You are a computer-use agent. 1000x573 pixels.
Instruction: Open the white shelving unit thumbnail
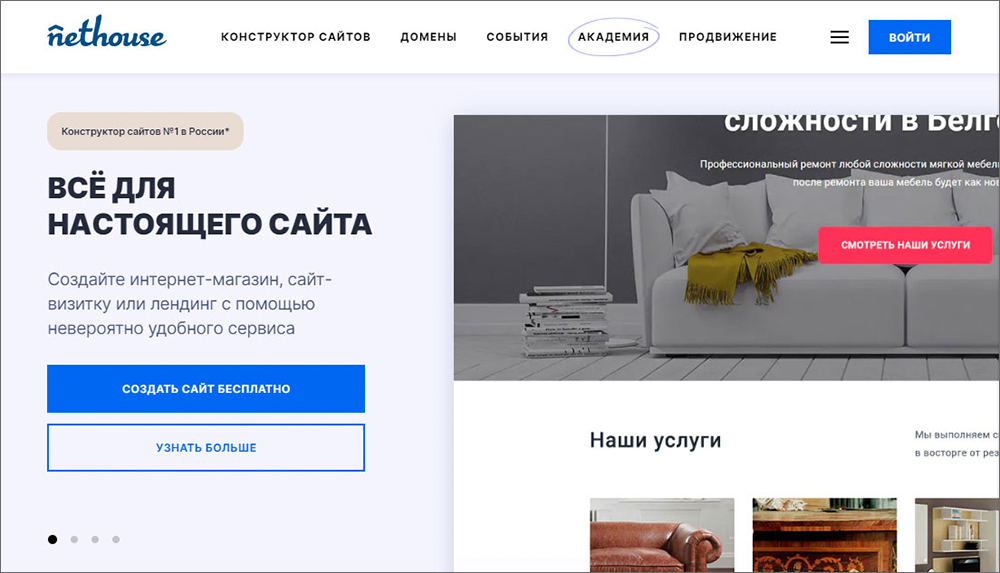(x=957, y=535)
